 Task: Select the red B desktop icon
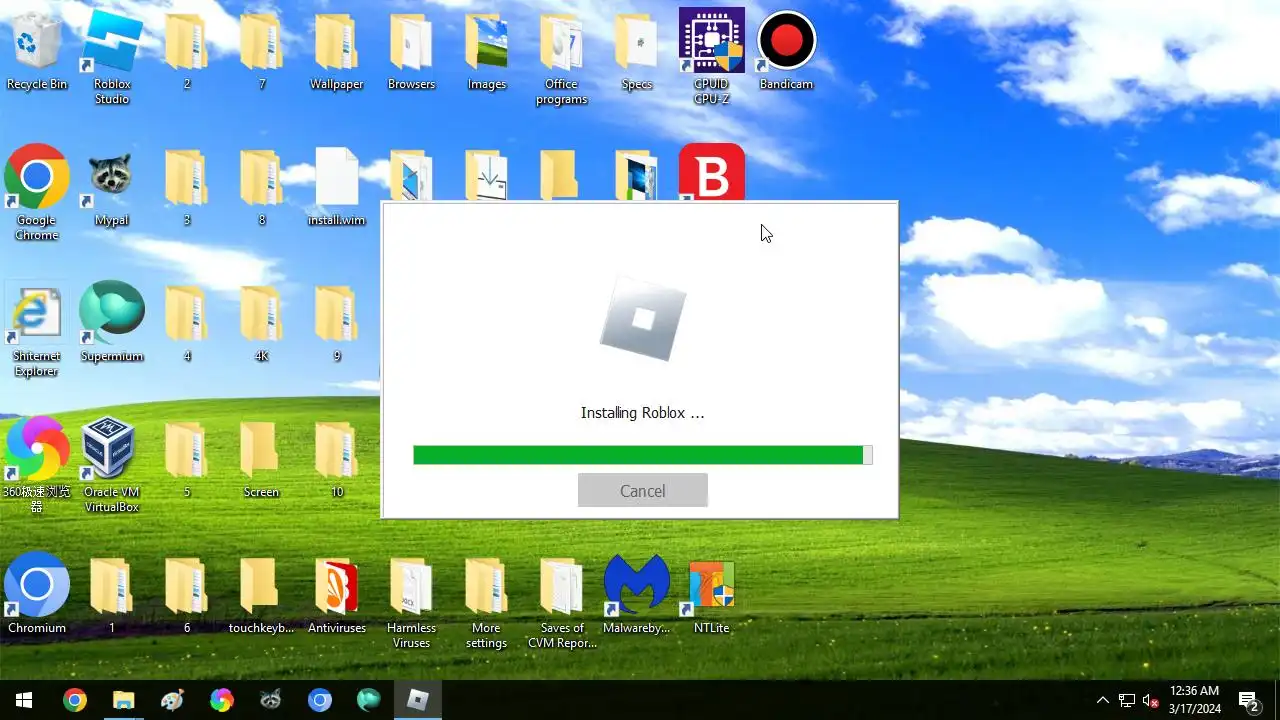pyautogui.click(x=711, y=173)
